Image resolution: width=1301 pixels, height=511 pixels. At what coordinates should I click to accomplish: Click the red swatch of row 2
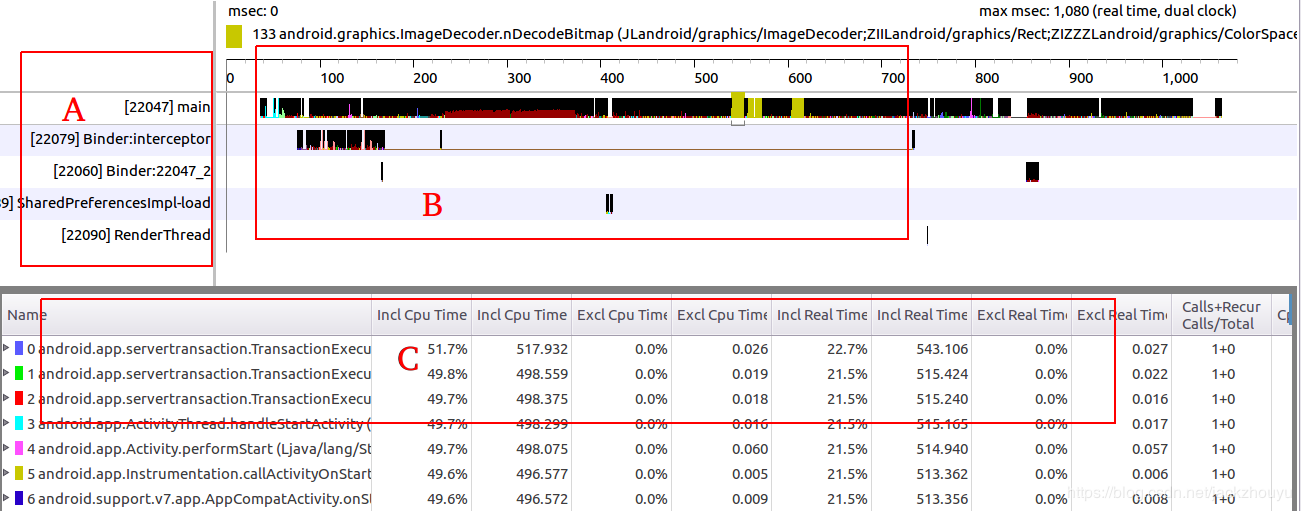tap(19, 399)
